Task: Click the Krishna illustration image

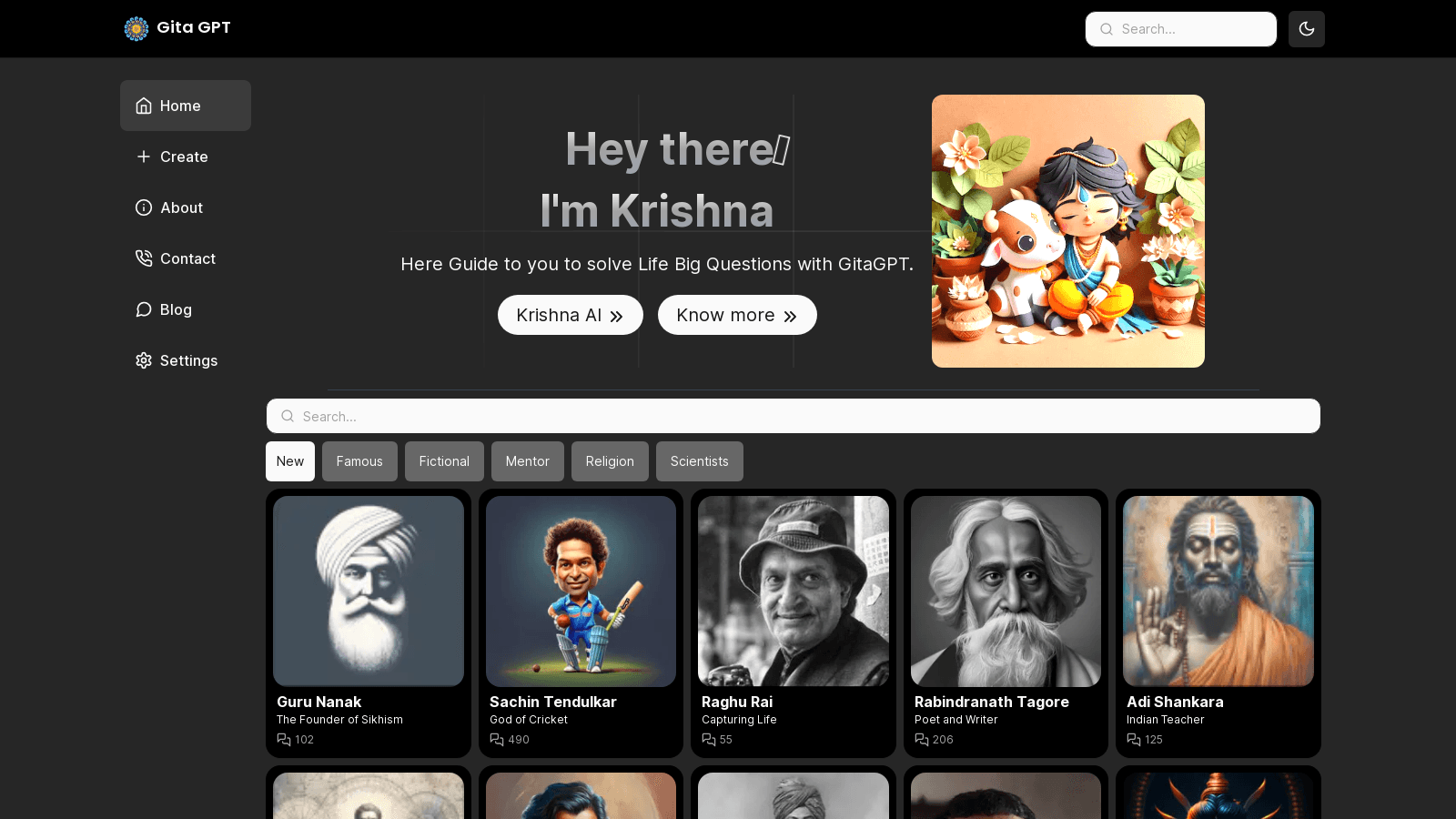Action: point(1068,231)
